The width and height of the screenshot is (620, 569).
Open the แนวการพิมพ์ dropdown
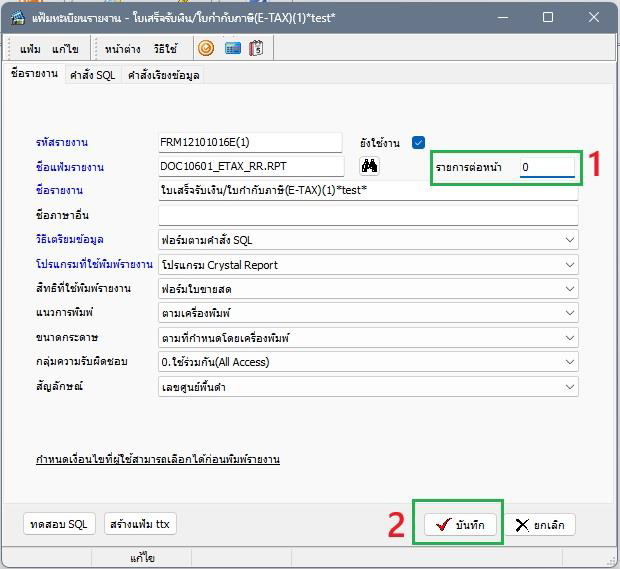click(570, 313)
